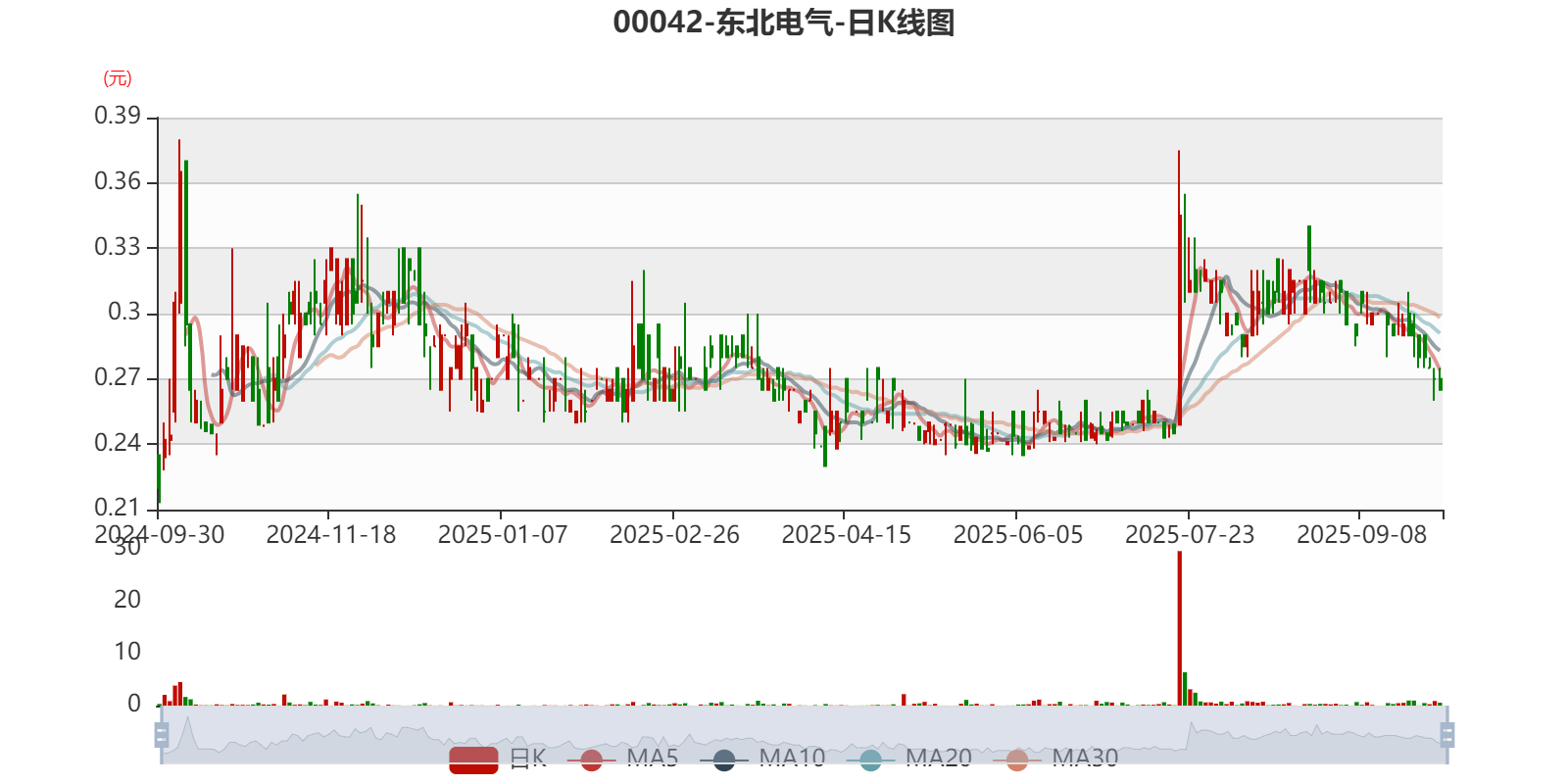Viewport: 1568px width, 784px height.
Task: Grab the left data zoom slider handle
Action: click(x=162, y=734)
